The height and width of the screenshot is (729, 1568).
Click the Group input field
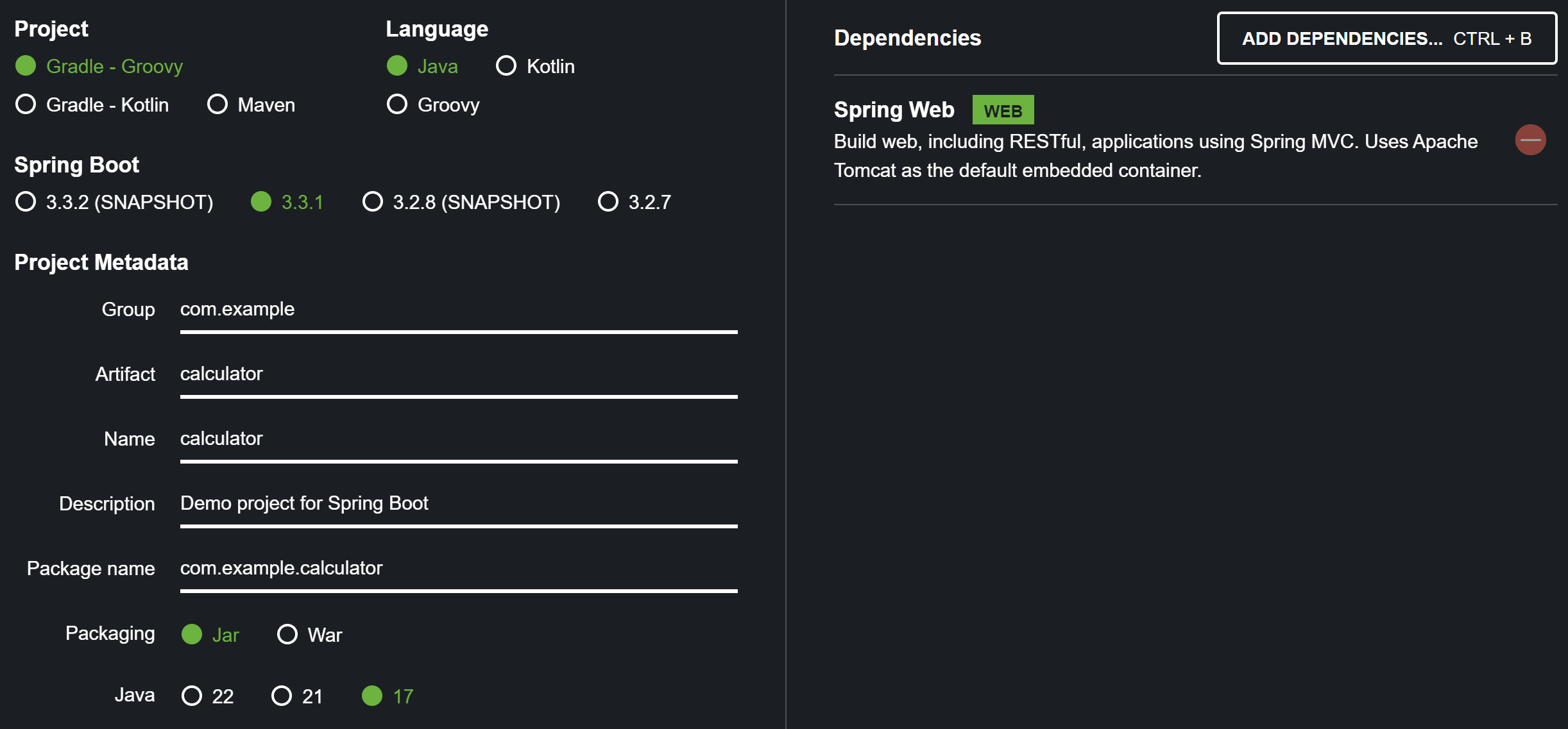(x=458, y=310)
